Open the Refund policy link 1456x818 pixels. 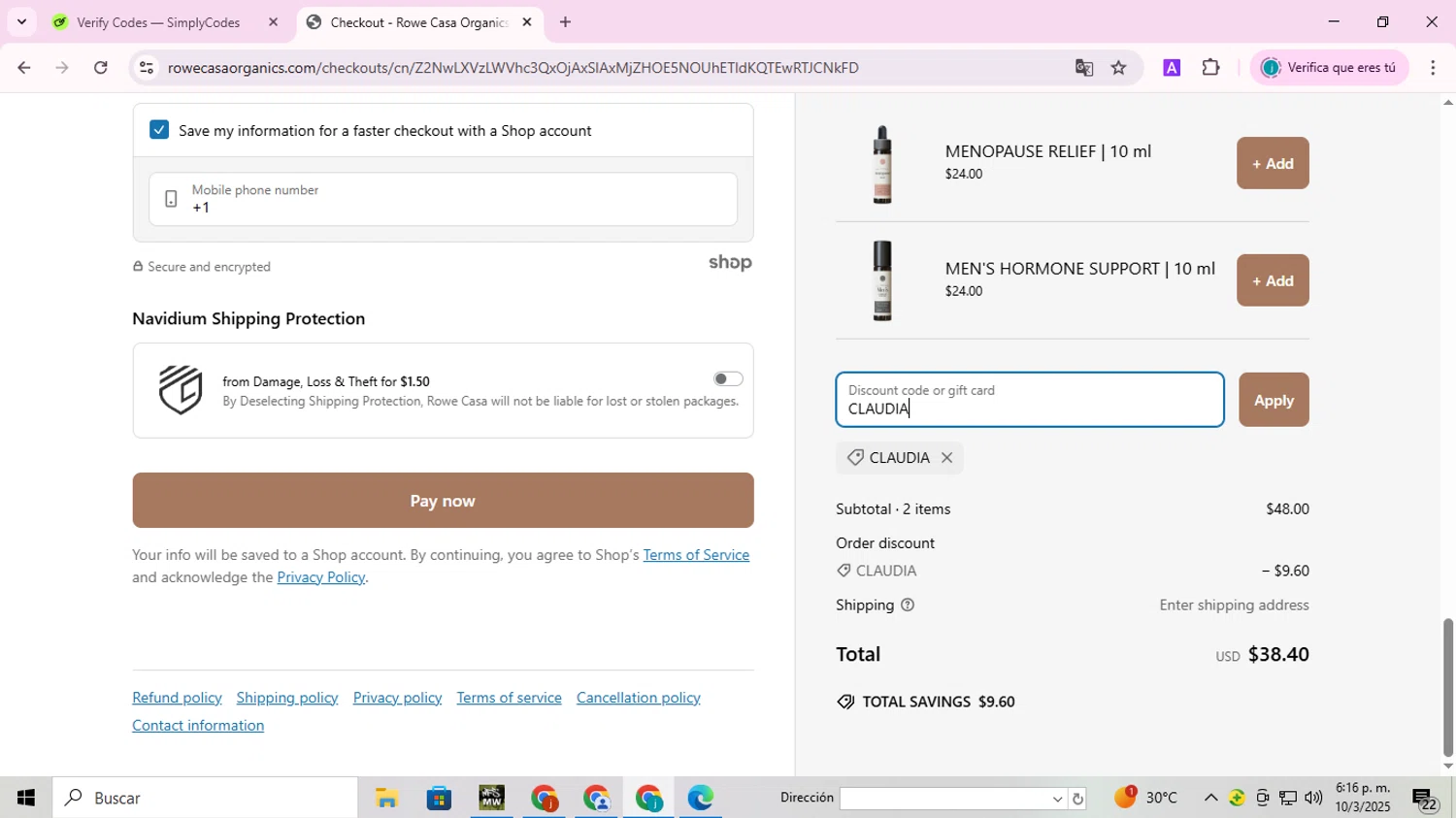[177, 698]
